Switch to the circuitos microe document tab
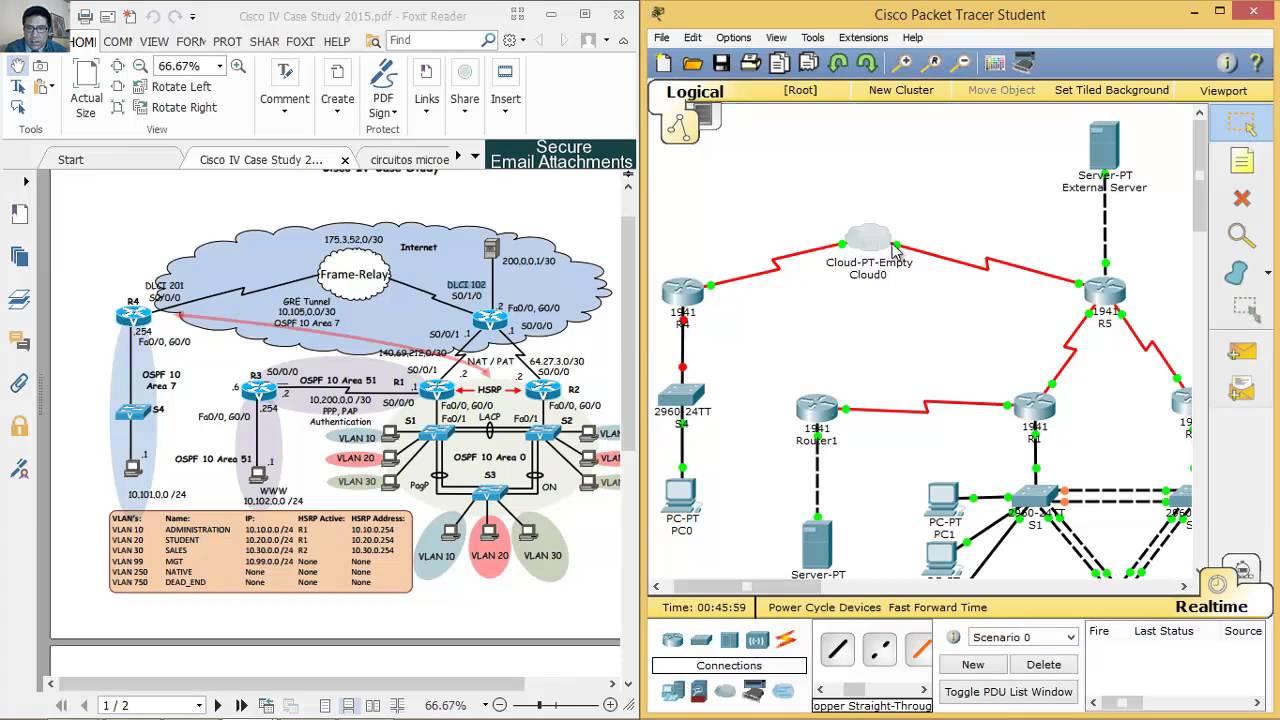This screenshot has height=720, width=1280. (409, 160)
